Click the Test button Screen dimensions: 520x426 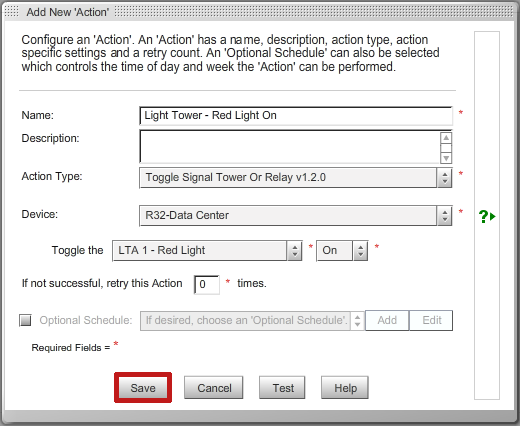tap(282, 388)
